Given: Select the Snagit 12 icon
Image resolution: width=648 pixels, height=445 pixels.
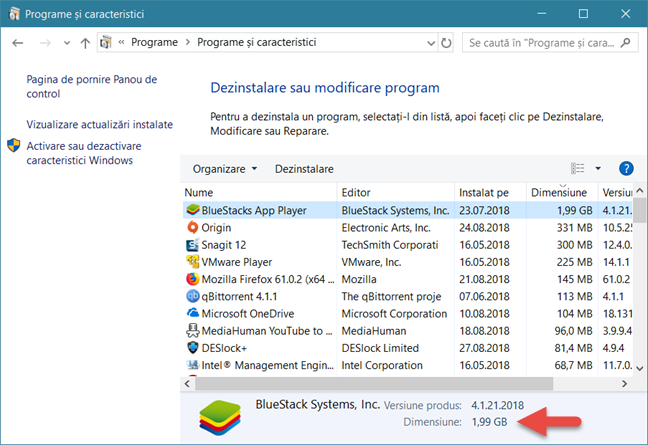Looking at the screenshot, I should pyautogui.click(x=193, y=245).
